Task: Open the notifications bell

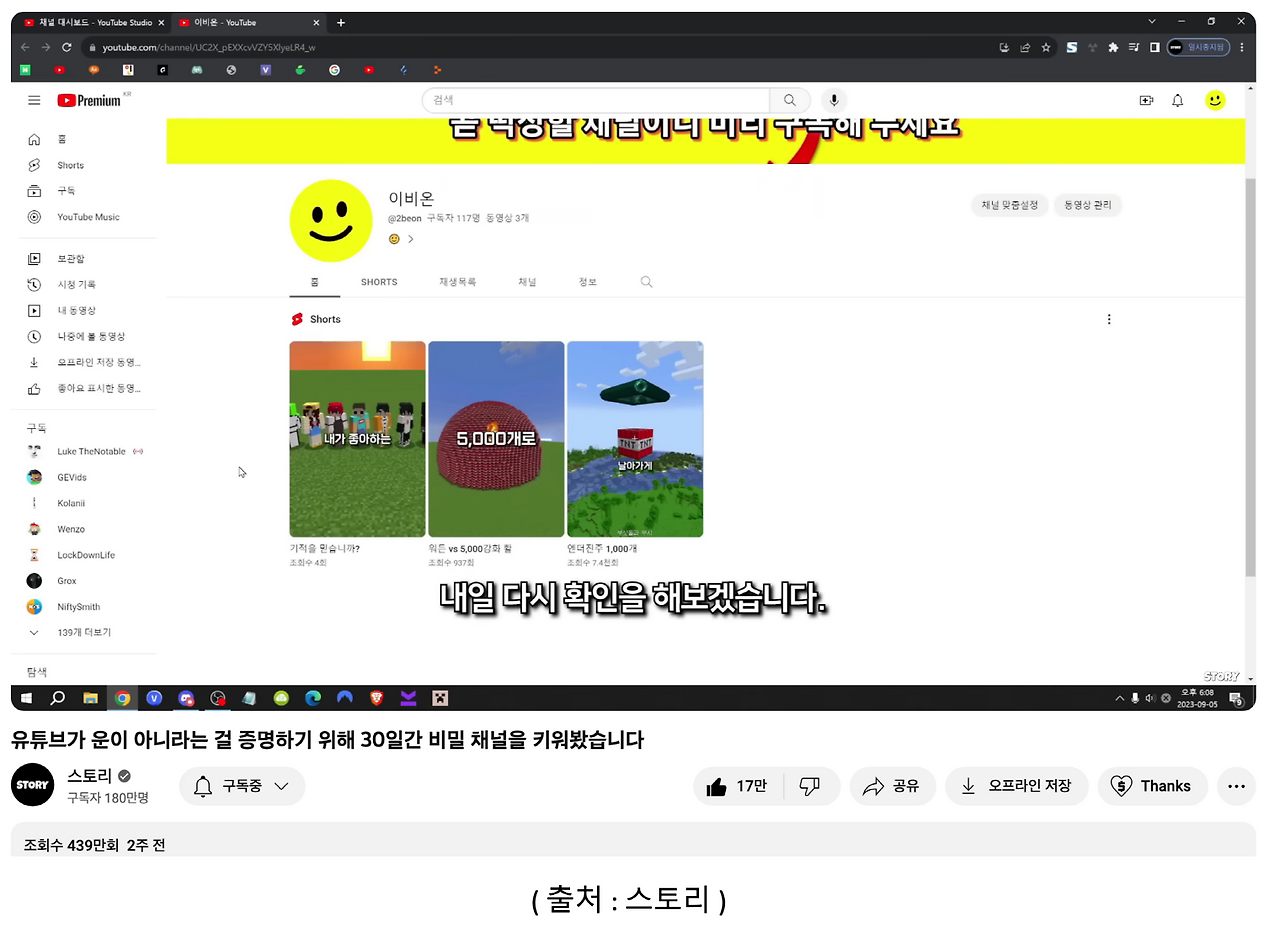Action: [x=1178, y=100]
